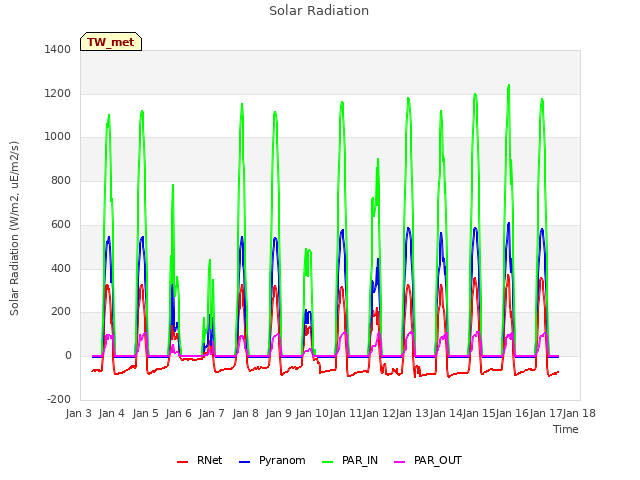The height and width of the screenshot is (480, 640).
Task: Click the 800 y-axis tick label
Action: click(x=61, y=180)
